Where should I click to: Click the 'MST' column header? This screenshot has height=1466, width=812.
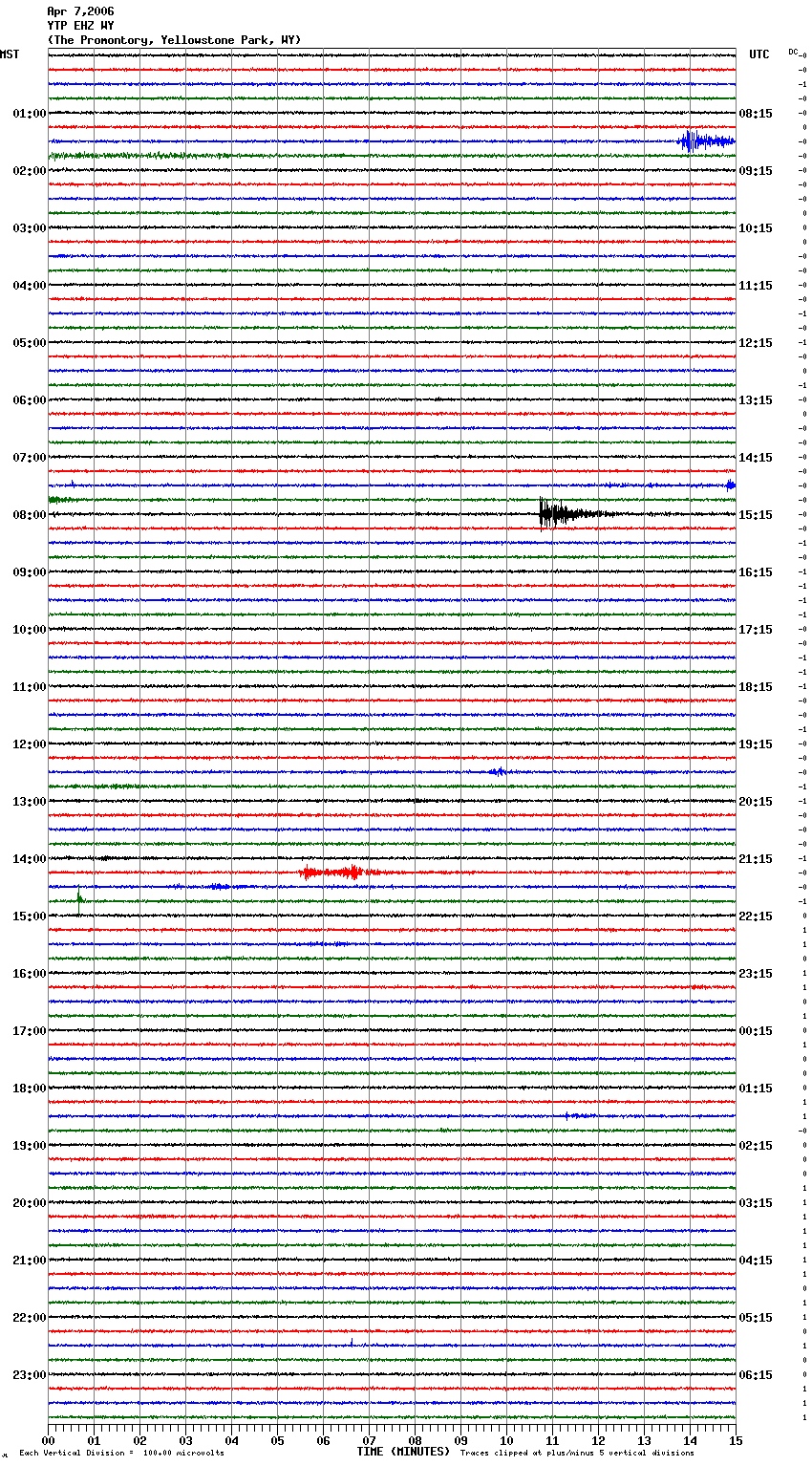(10, 54)
